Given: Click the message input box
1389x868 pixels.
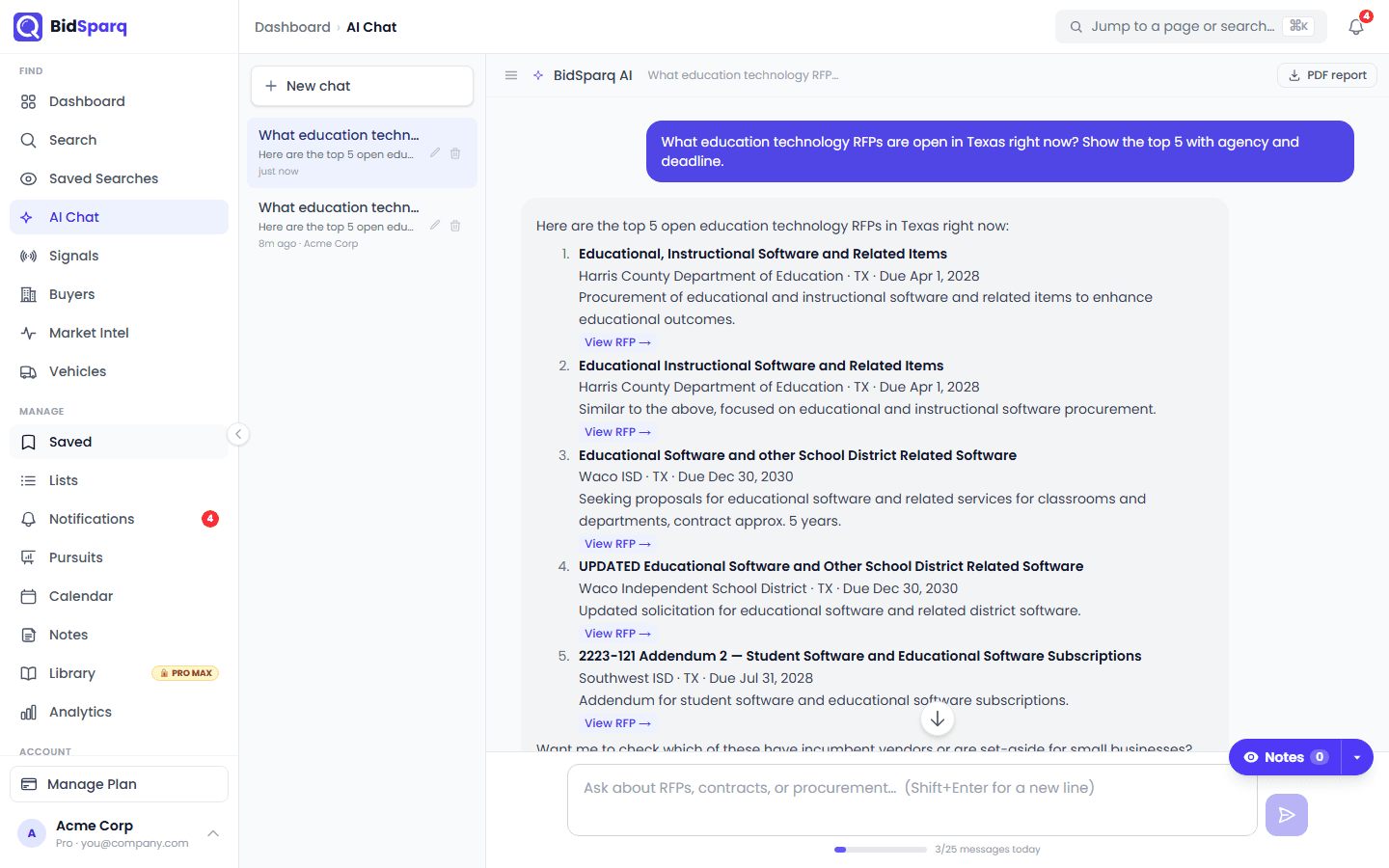Looking at the screenshot, I should [912, 800].
